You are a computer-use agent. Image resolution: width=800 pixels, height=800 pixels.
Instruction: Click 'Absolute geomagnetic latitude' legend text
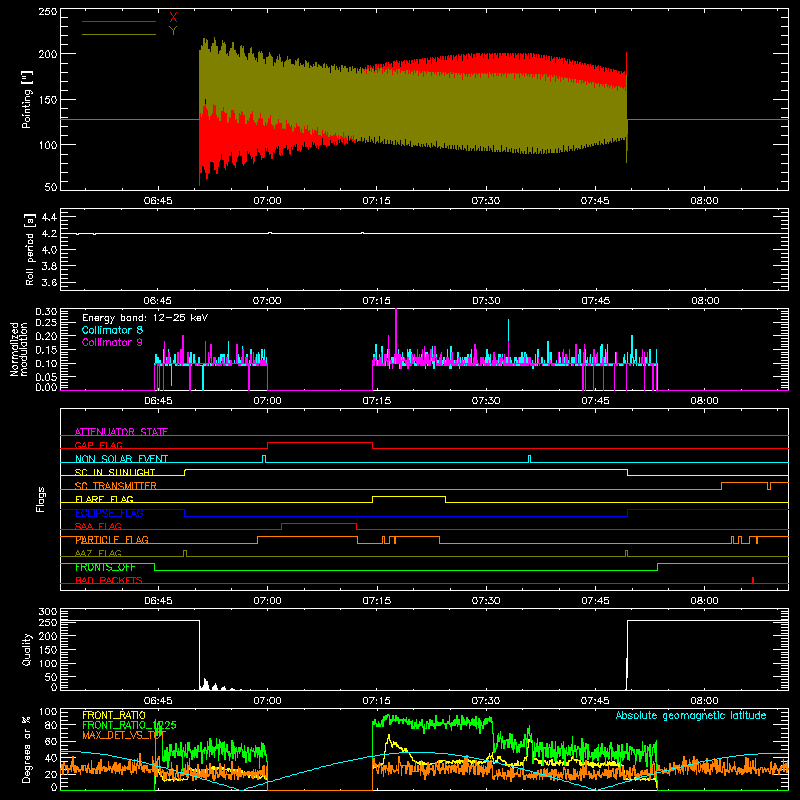(x=691, y=715)
